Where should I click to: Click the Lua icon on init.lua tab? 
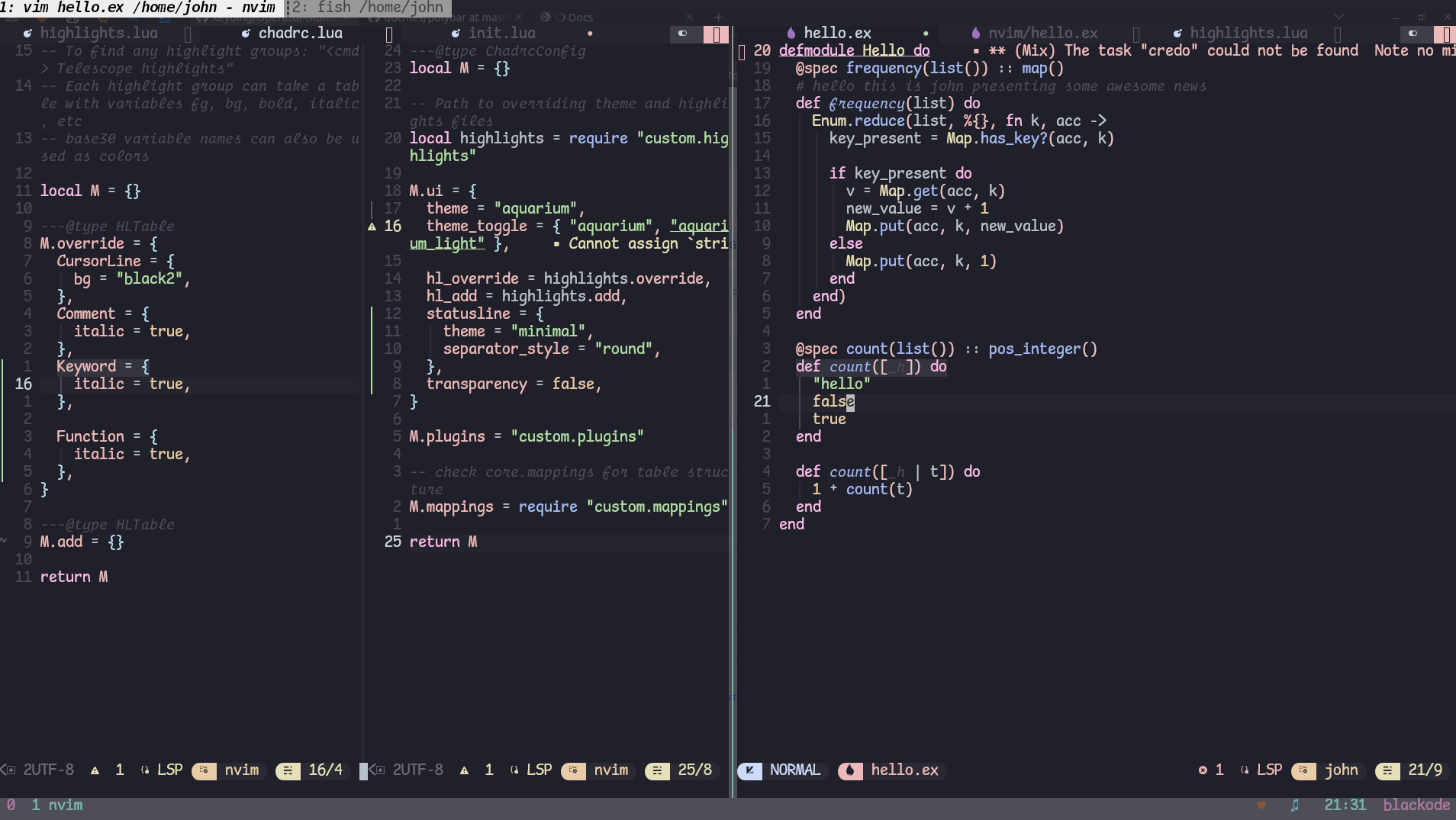coord(456,34)
